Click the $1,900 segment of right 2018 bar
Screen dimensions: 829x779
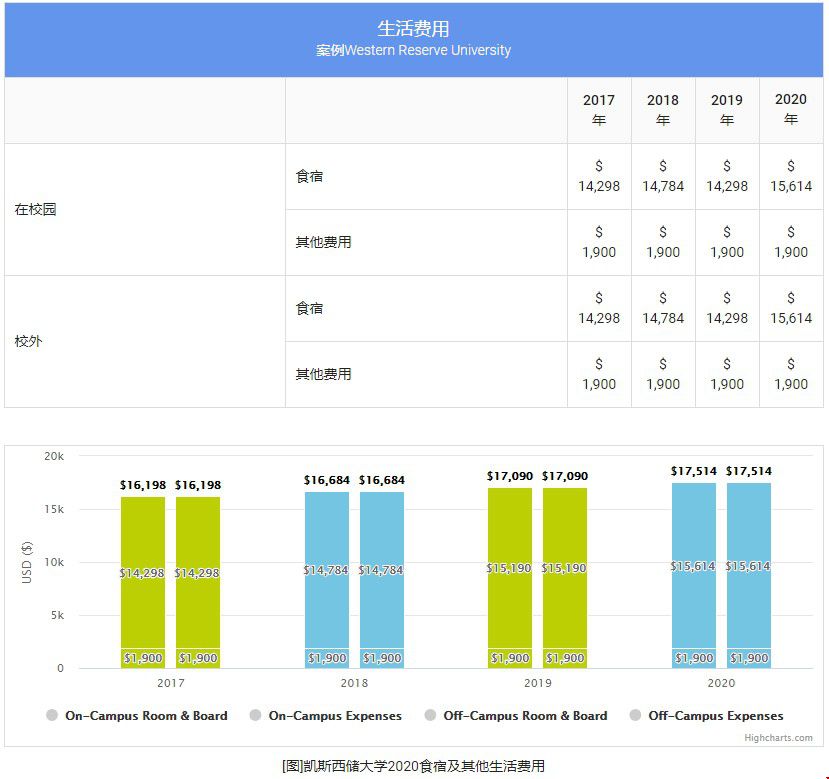click(382, 658)
